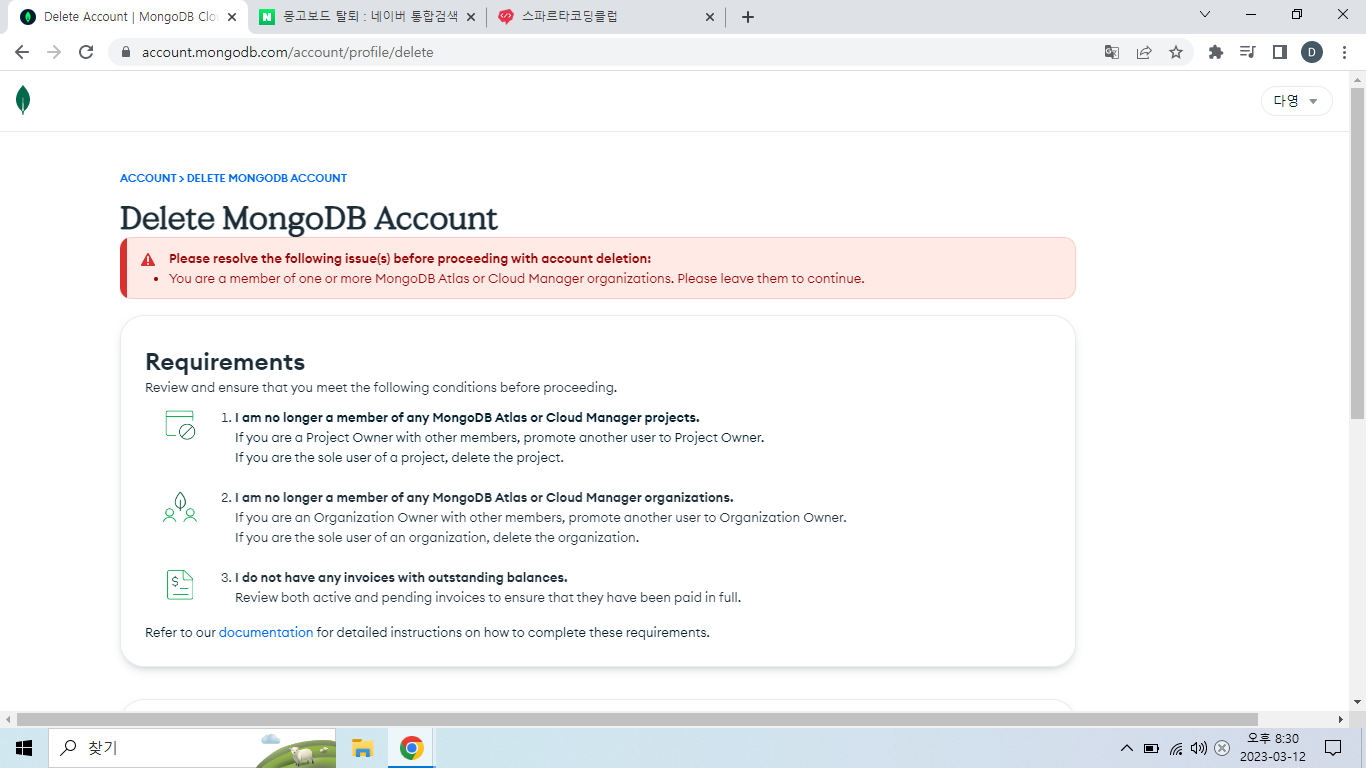The width and height of the screenshot is (1366, 768).
Task: Click the invoices requirement icon
Action: coord(180,585)
